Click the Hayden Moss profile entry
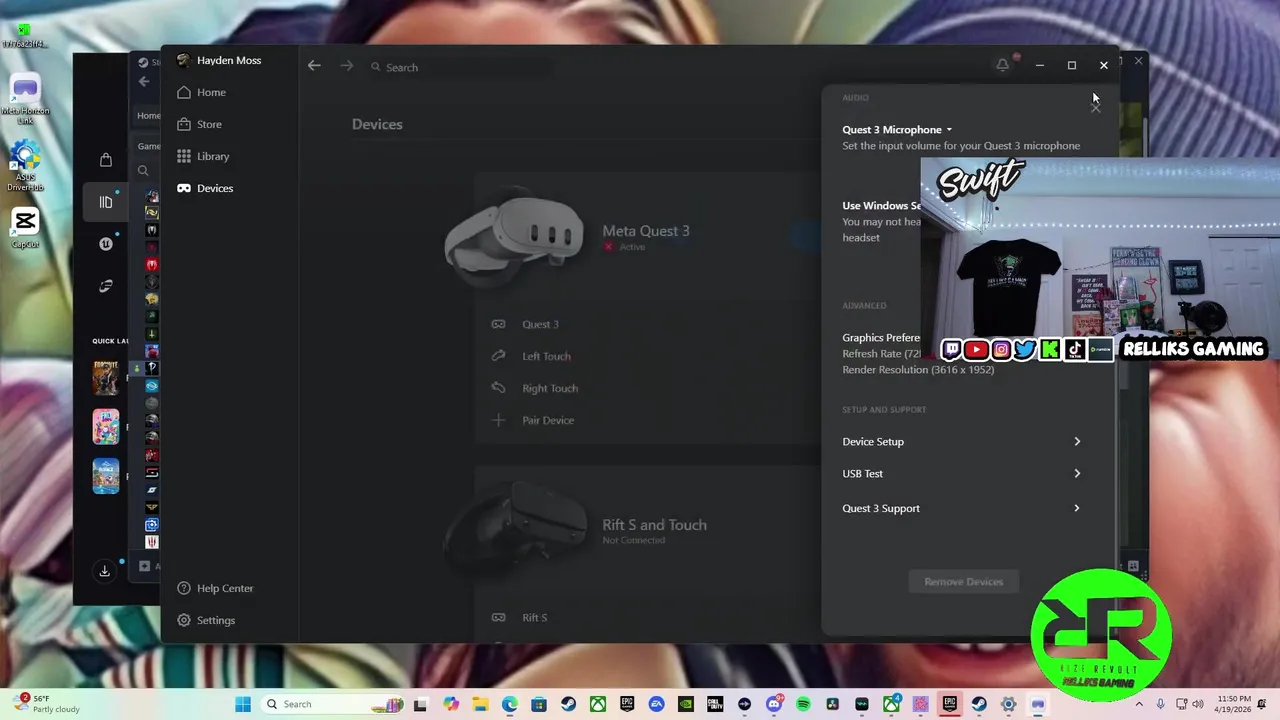Viewport: 1280px width, 720px height. pyautogui.click(x=219, y=60)
